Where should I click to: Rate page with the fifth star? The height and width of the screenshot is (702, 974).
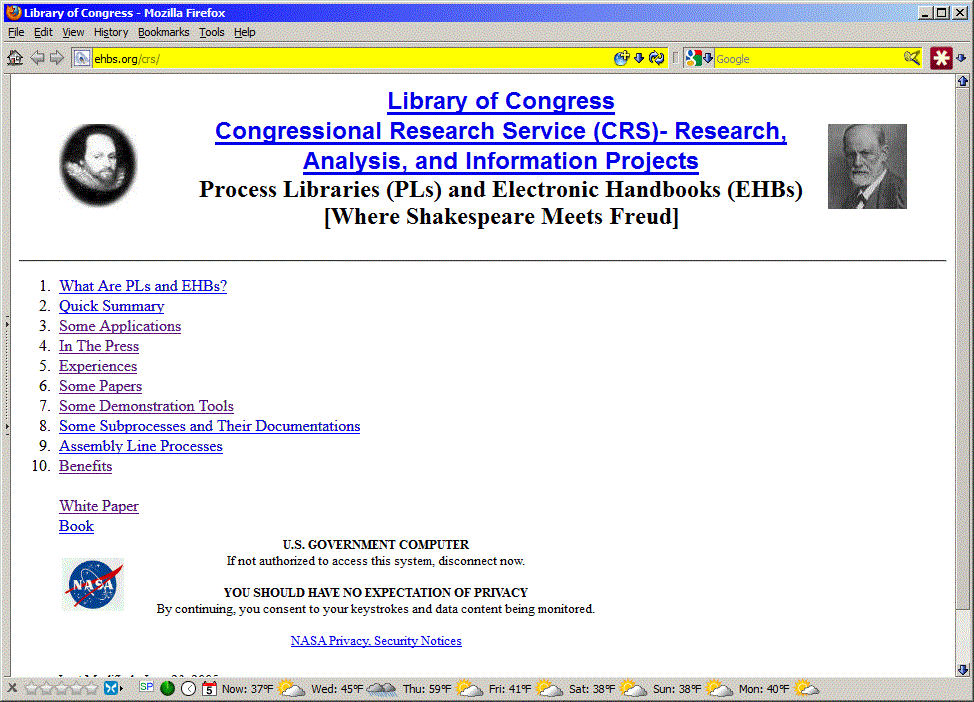coord(92,688)
